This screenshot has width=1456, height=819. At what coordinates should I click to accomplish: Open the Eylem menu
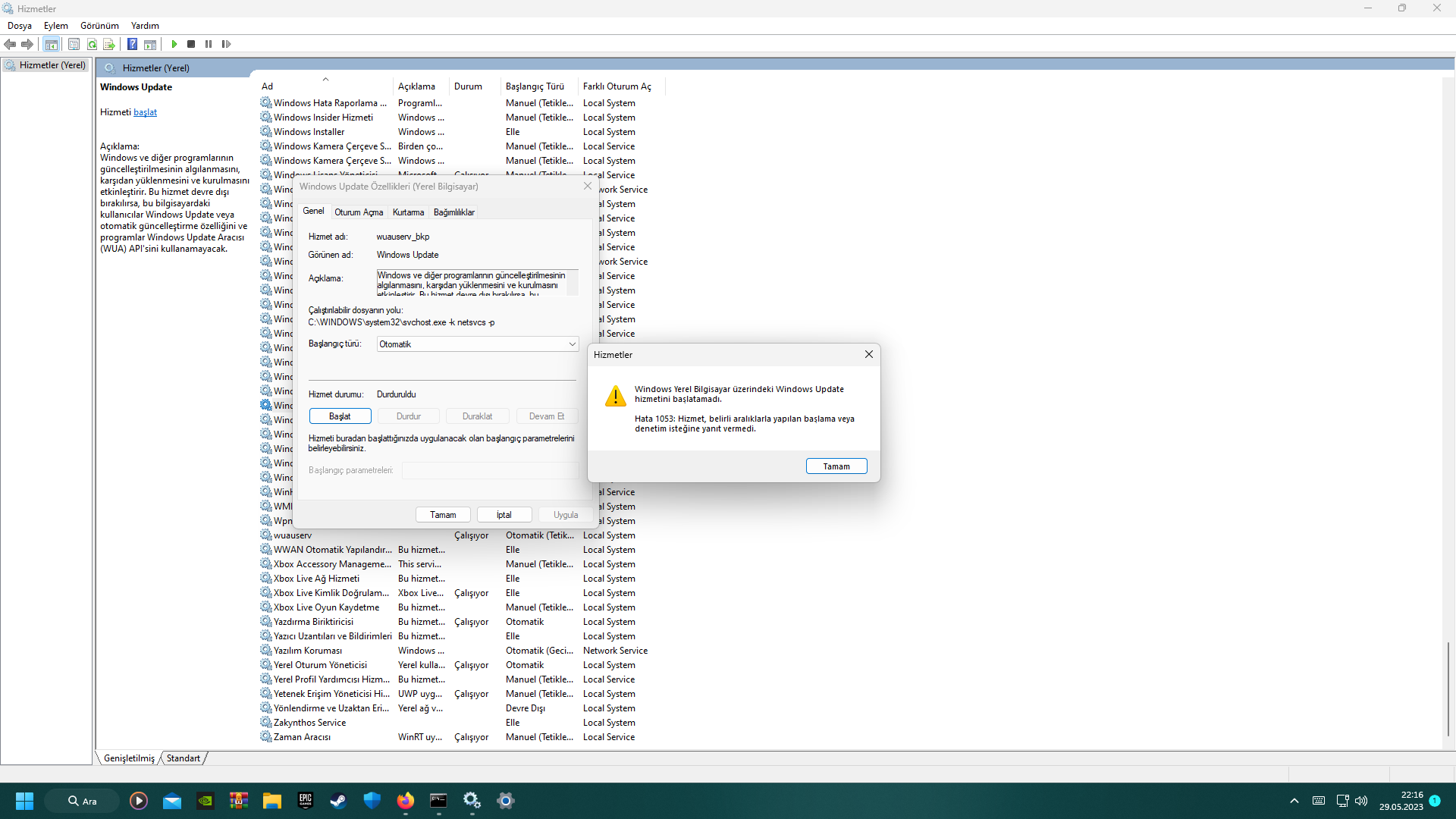[x=55, y=25]
